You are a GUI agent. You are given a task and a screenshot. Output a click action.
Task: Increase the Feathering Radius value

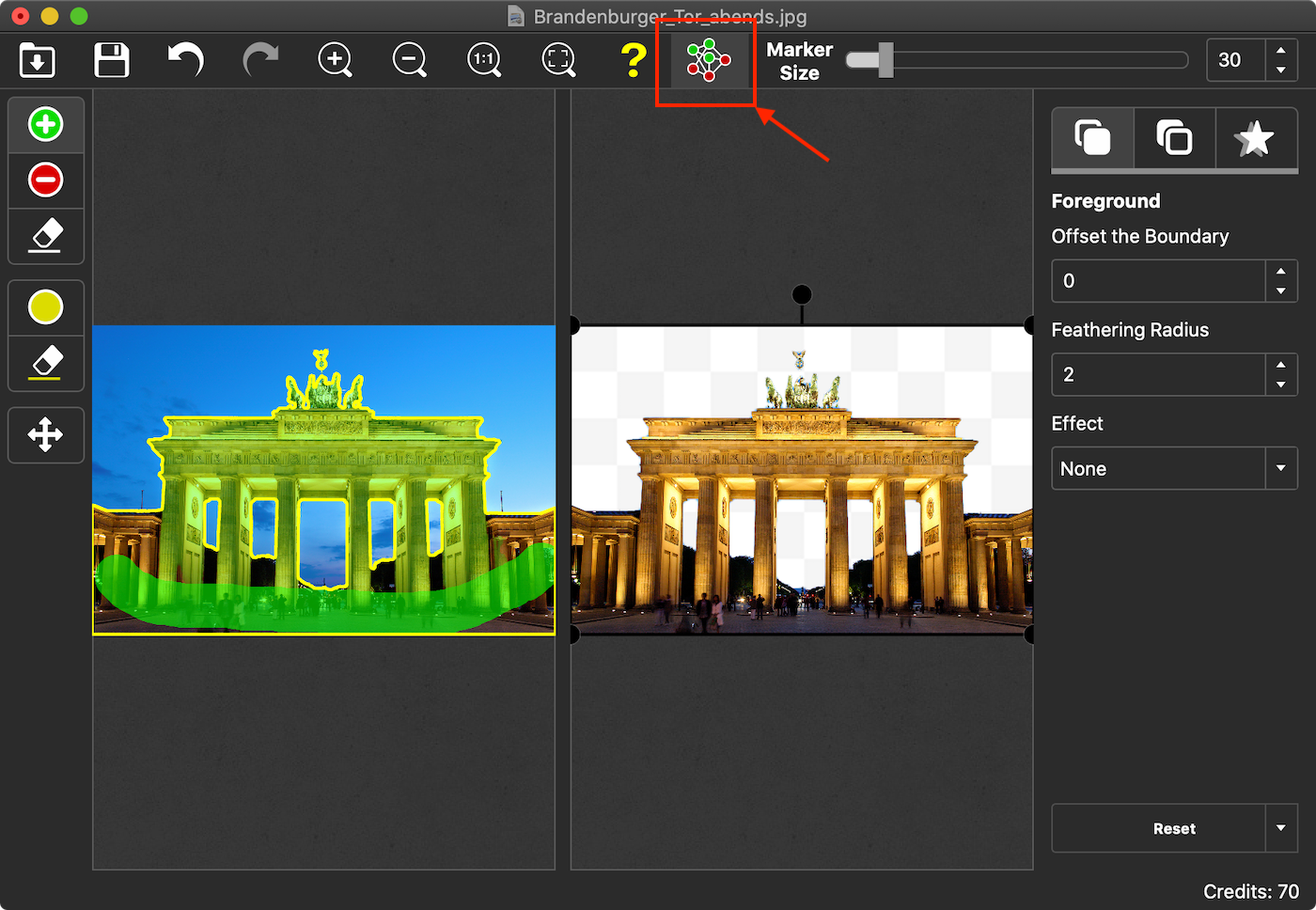click(x=1280, y=365)
